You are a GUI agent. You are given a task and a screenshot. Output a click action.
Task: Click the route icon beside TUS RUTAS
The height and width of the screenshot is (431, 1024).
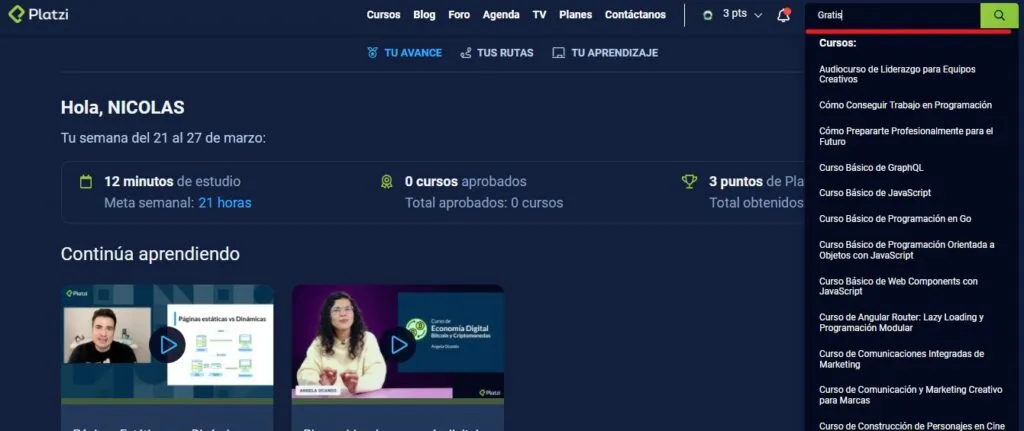pyautogui.click(x=466, y=53)
